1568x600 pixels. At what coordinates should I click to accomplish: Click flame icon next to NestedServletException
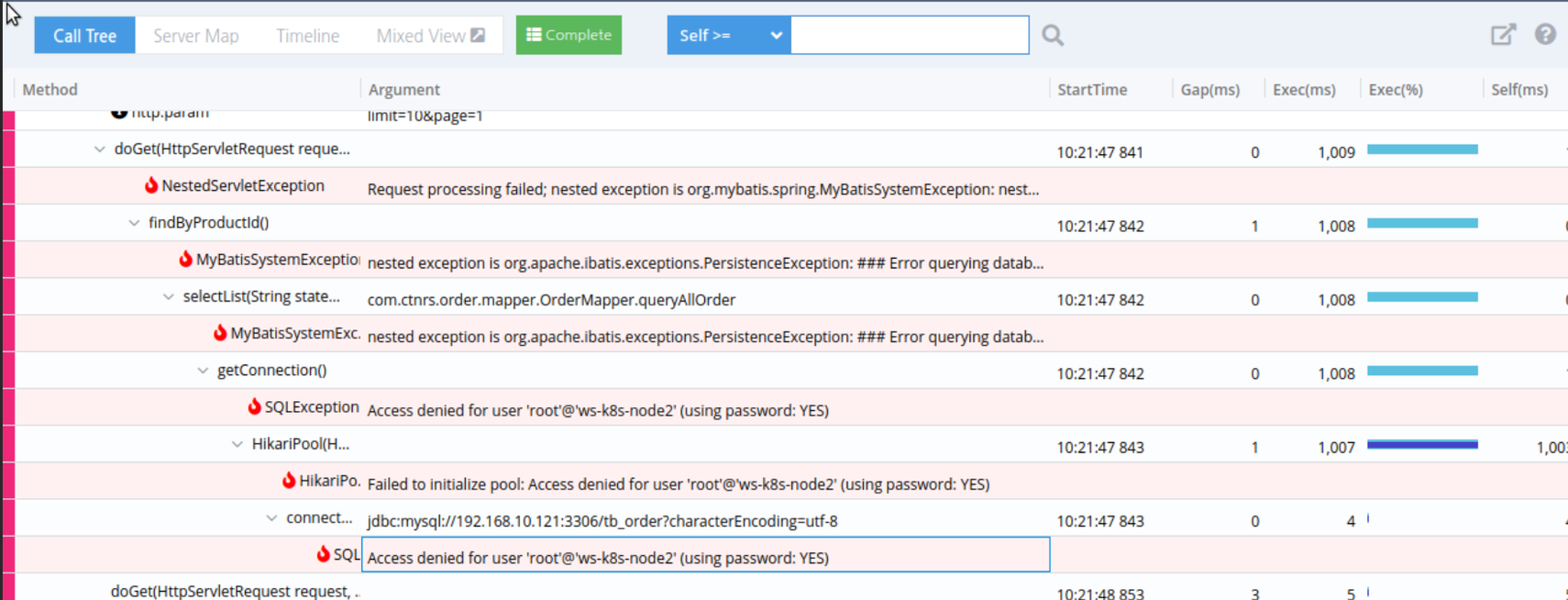[151, 185]
